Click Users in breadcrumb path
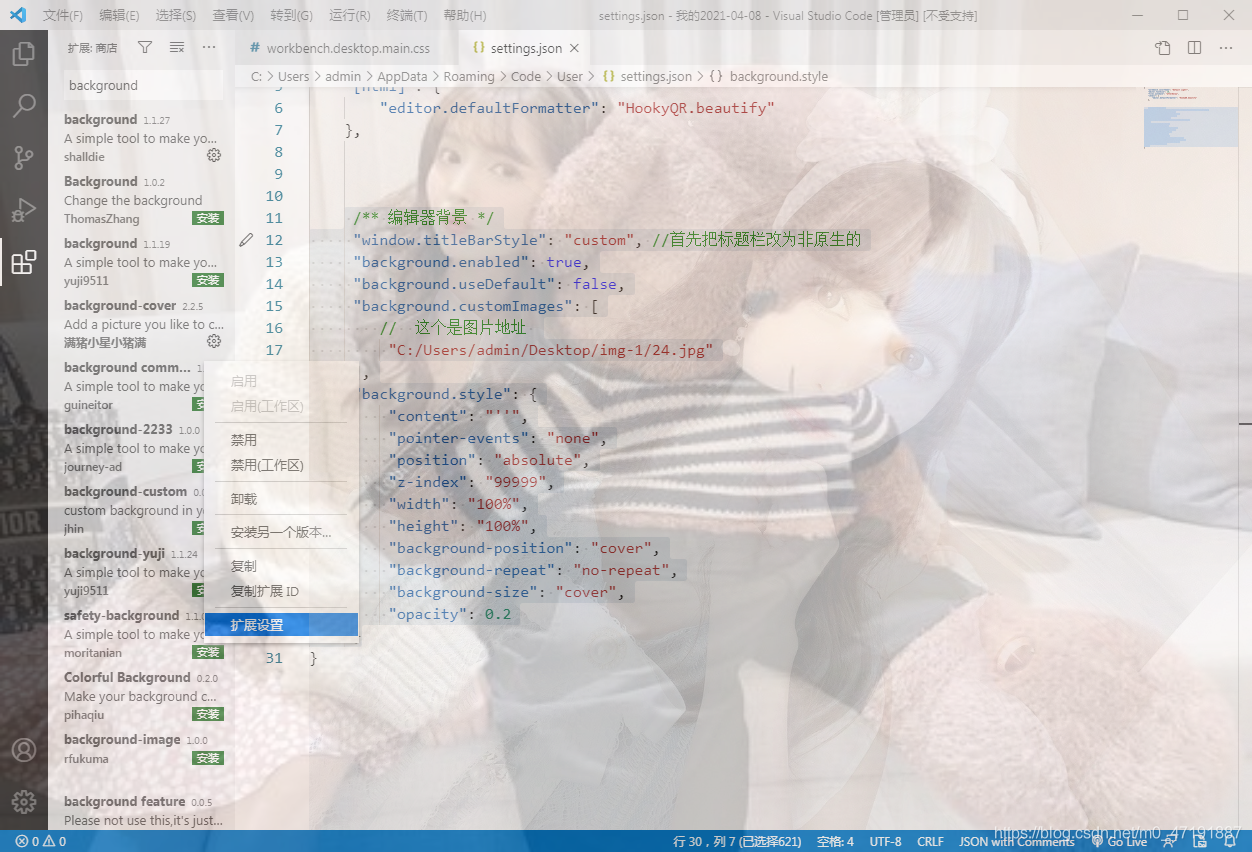Image resolution: width=1252 pixels, height=852 pixels. (x=293, y=76)
